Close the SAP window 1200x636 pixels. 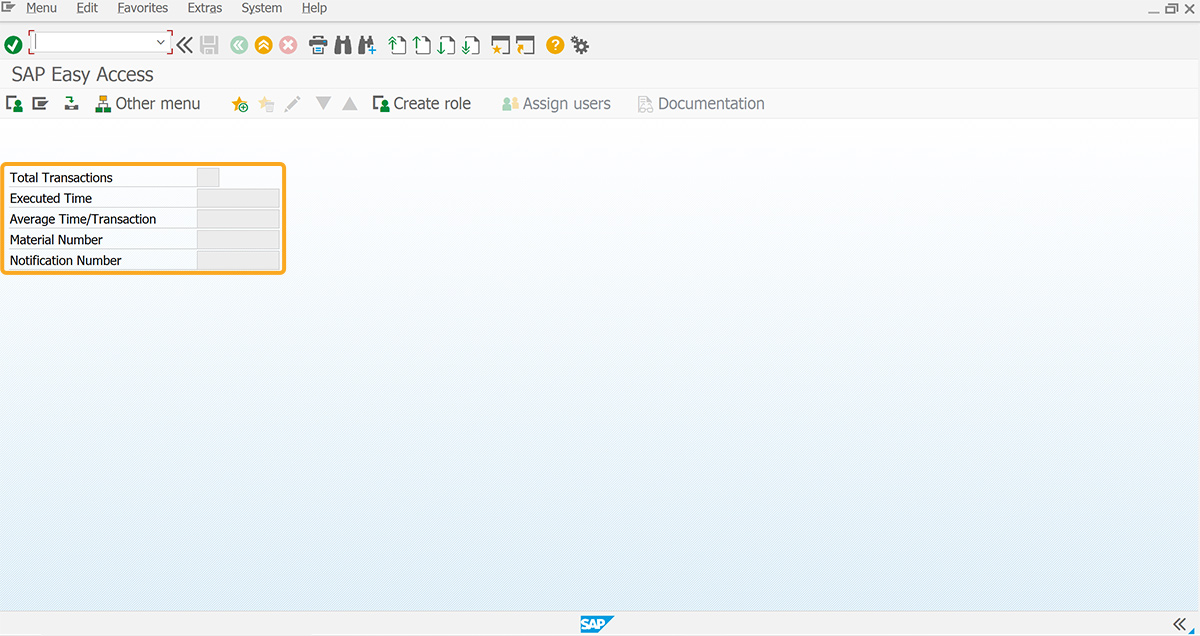[1190, 8]
